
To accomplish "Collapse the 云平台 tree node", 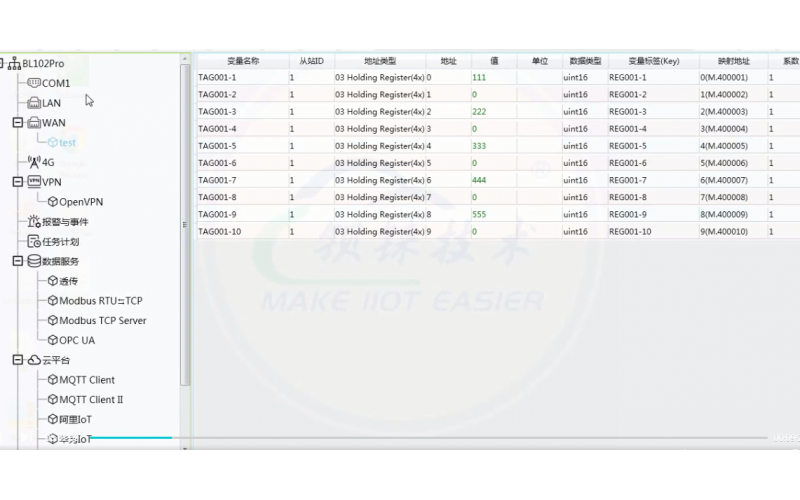I will tap(17, 360).
